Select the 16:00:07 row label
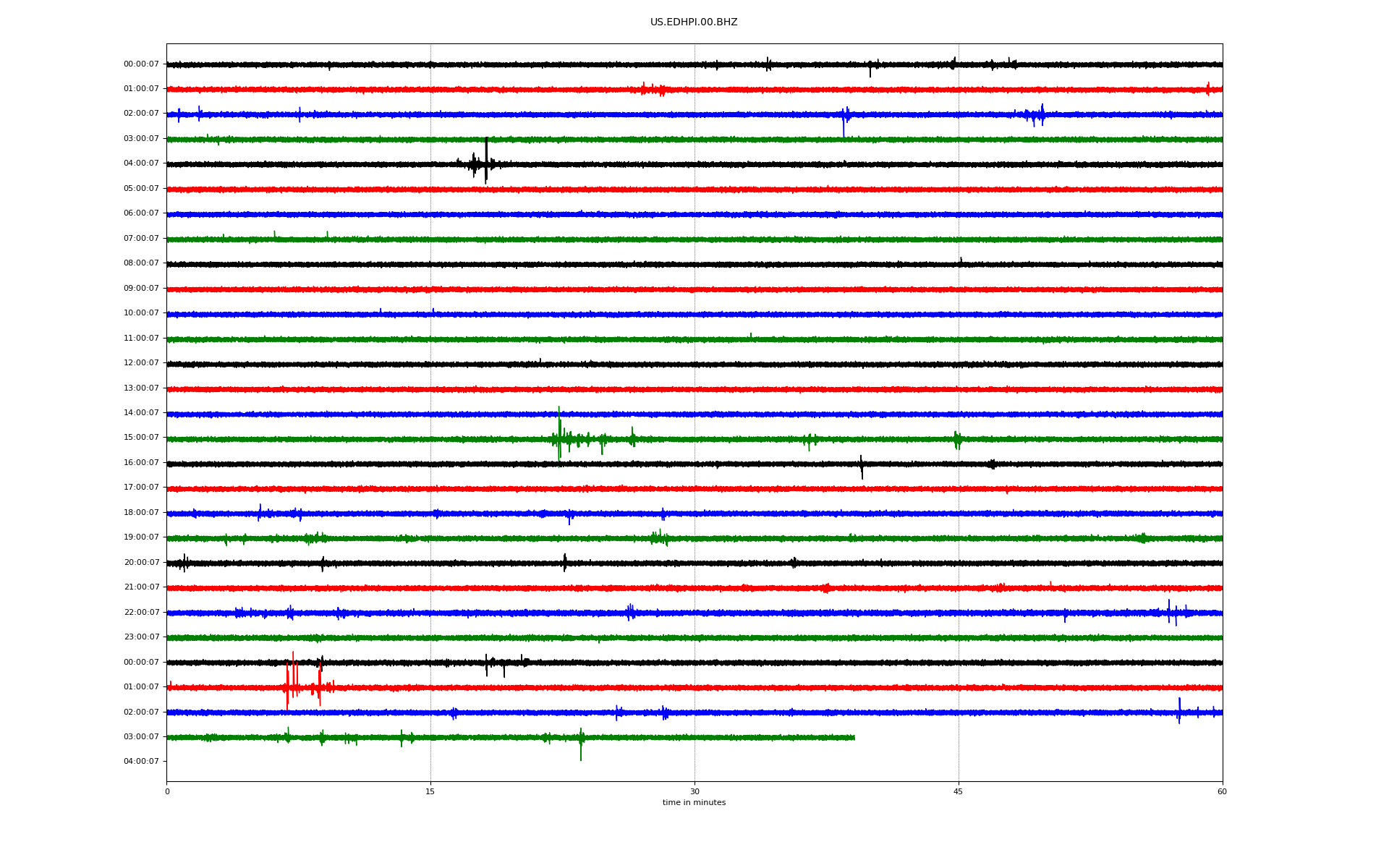The width and height of the screenshot is (1389, 868). click(141, 463)
